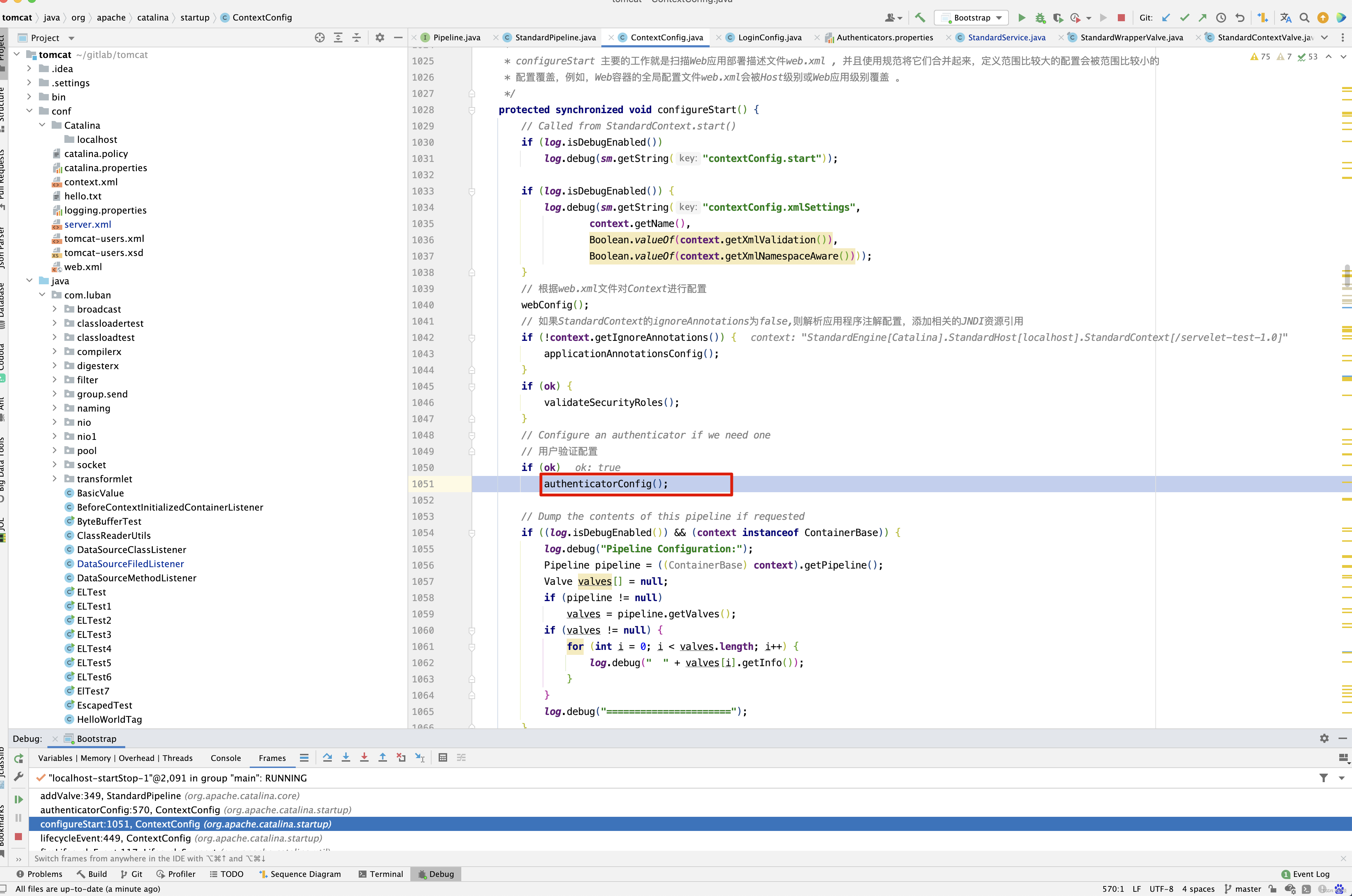The image size is (1352, 896).
Task: Switch to StandardPipeline.java tab
Action: point(555,38)
